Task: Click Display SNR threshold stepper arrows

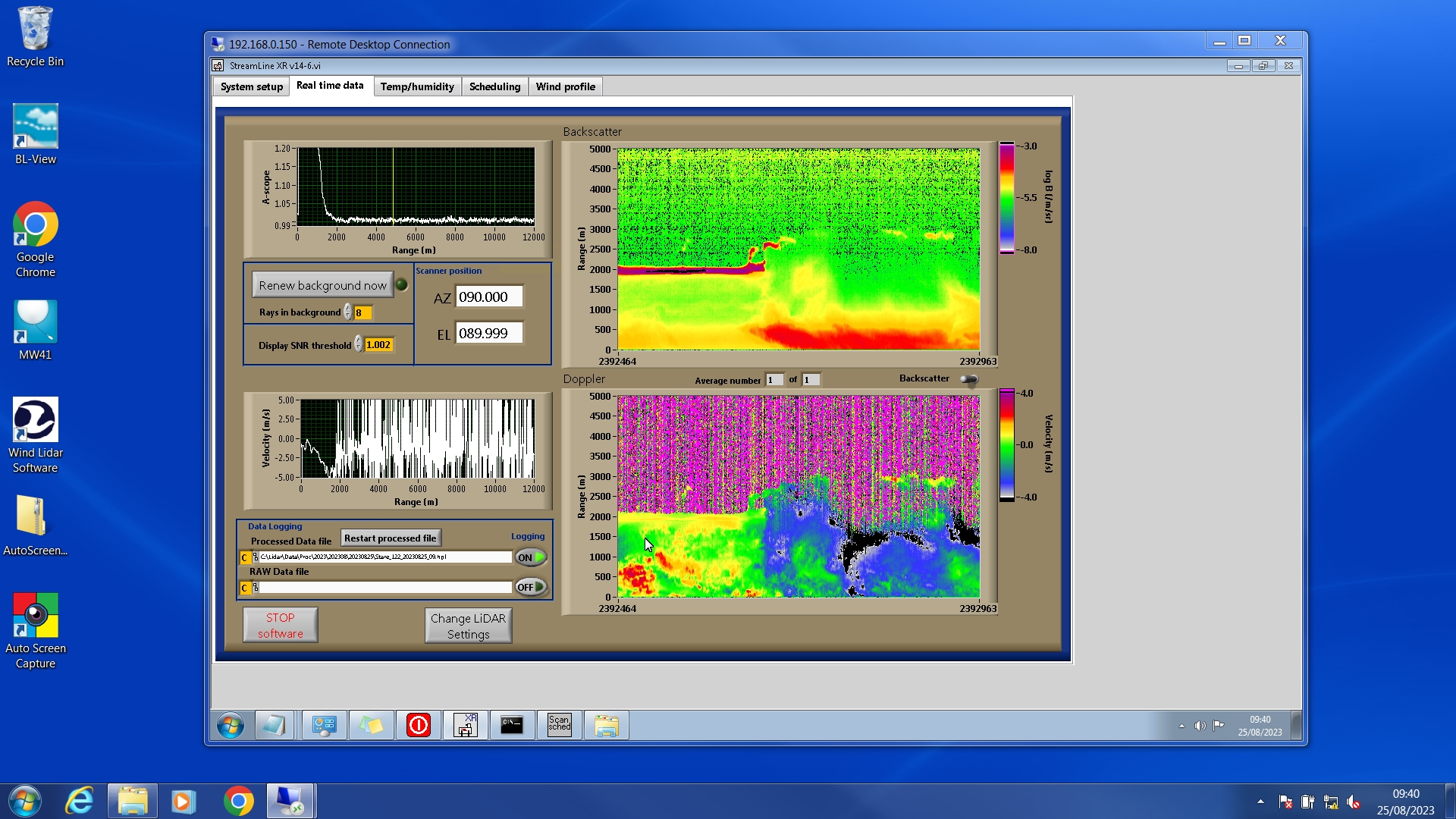Action: pos(359,345)
